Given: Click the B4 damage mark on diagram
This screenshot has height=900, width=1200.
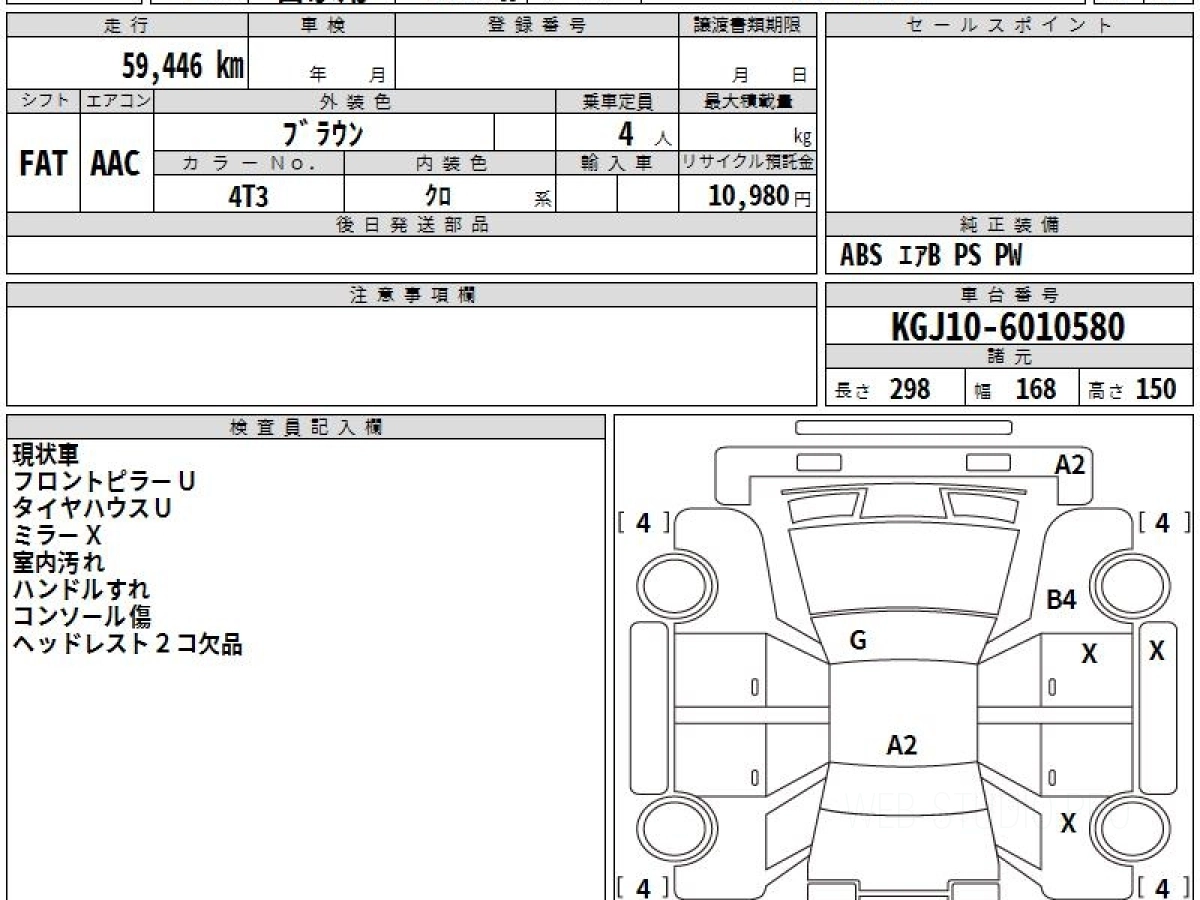Looking at the screenshot, I should coord(1061,600).
